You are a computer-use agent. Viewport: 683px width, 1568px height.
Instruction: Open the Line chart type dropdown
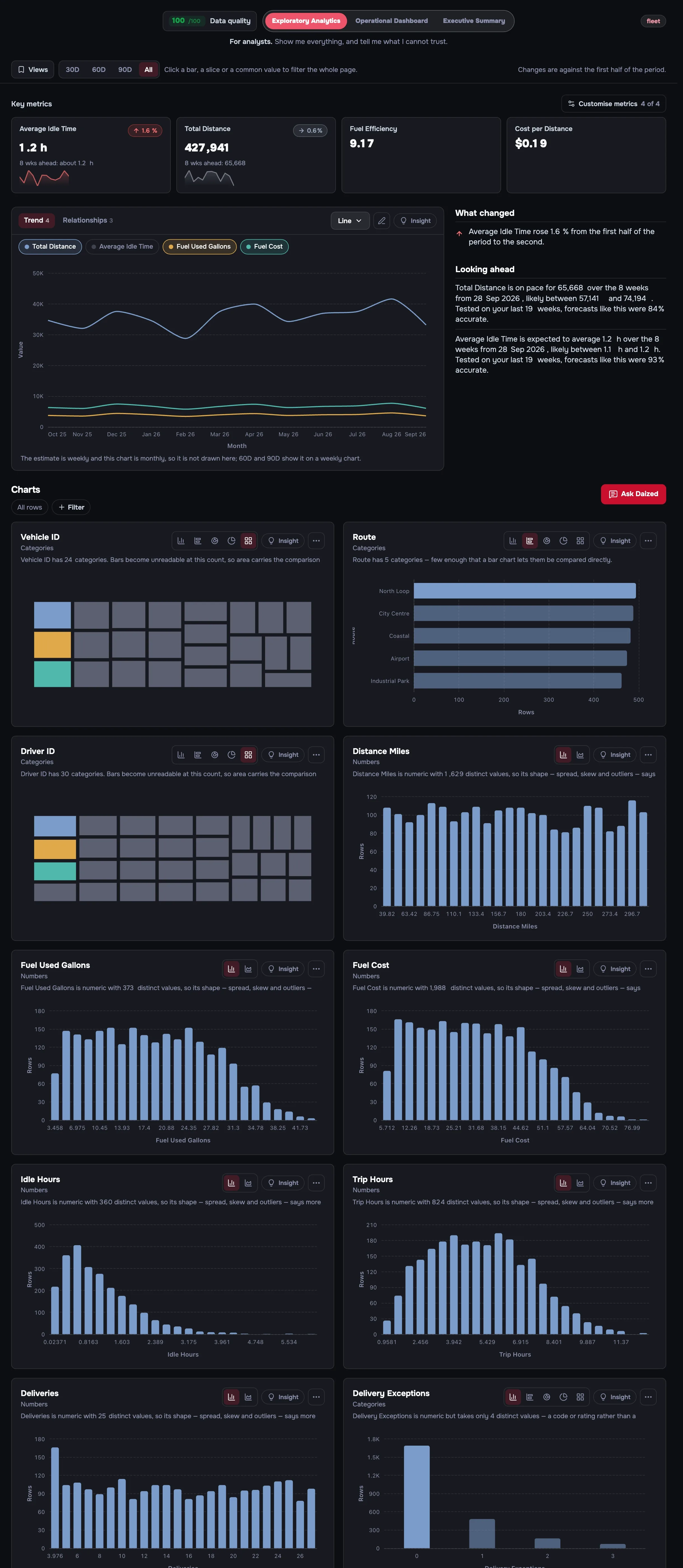coord(350,220)
